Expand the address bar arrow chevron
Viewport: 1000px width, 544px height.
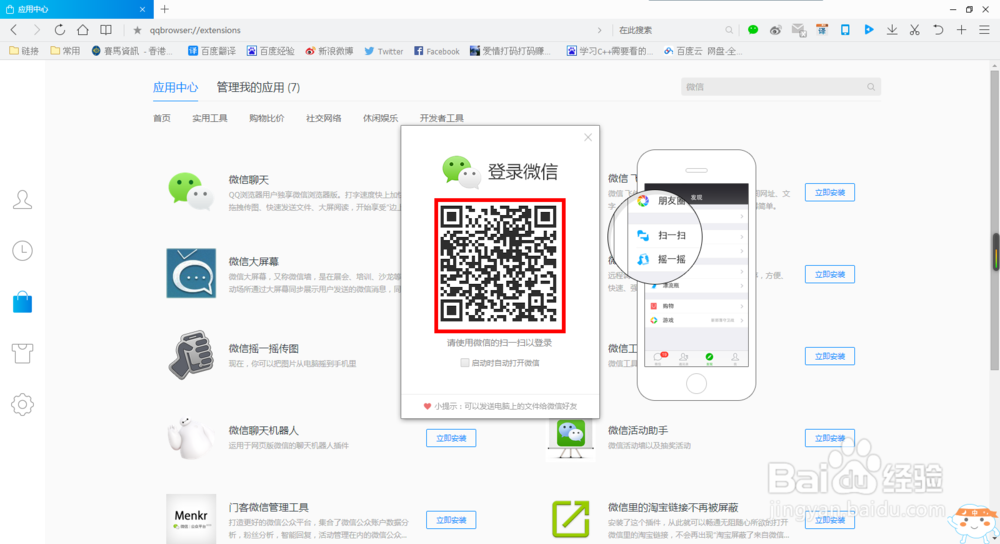[x=599, y=30]
